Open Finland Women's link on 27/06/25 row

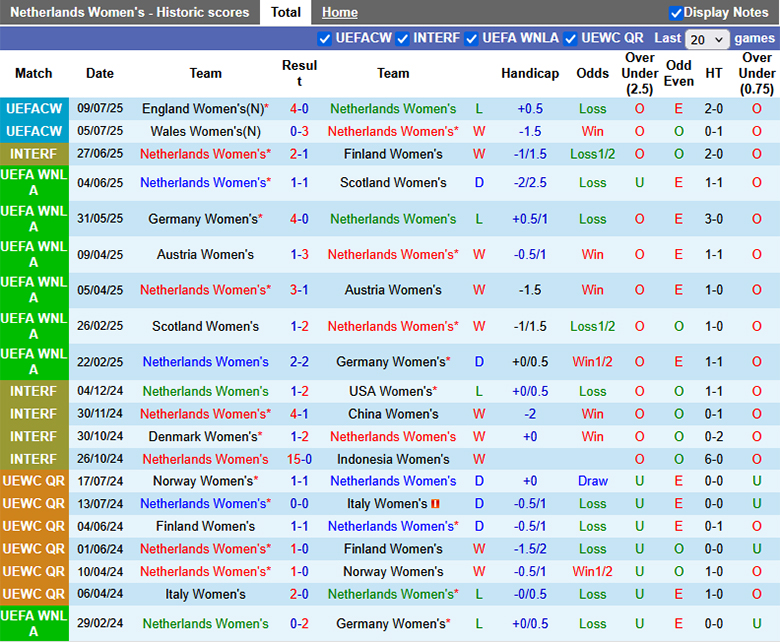click(393, 154)
